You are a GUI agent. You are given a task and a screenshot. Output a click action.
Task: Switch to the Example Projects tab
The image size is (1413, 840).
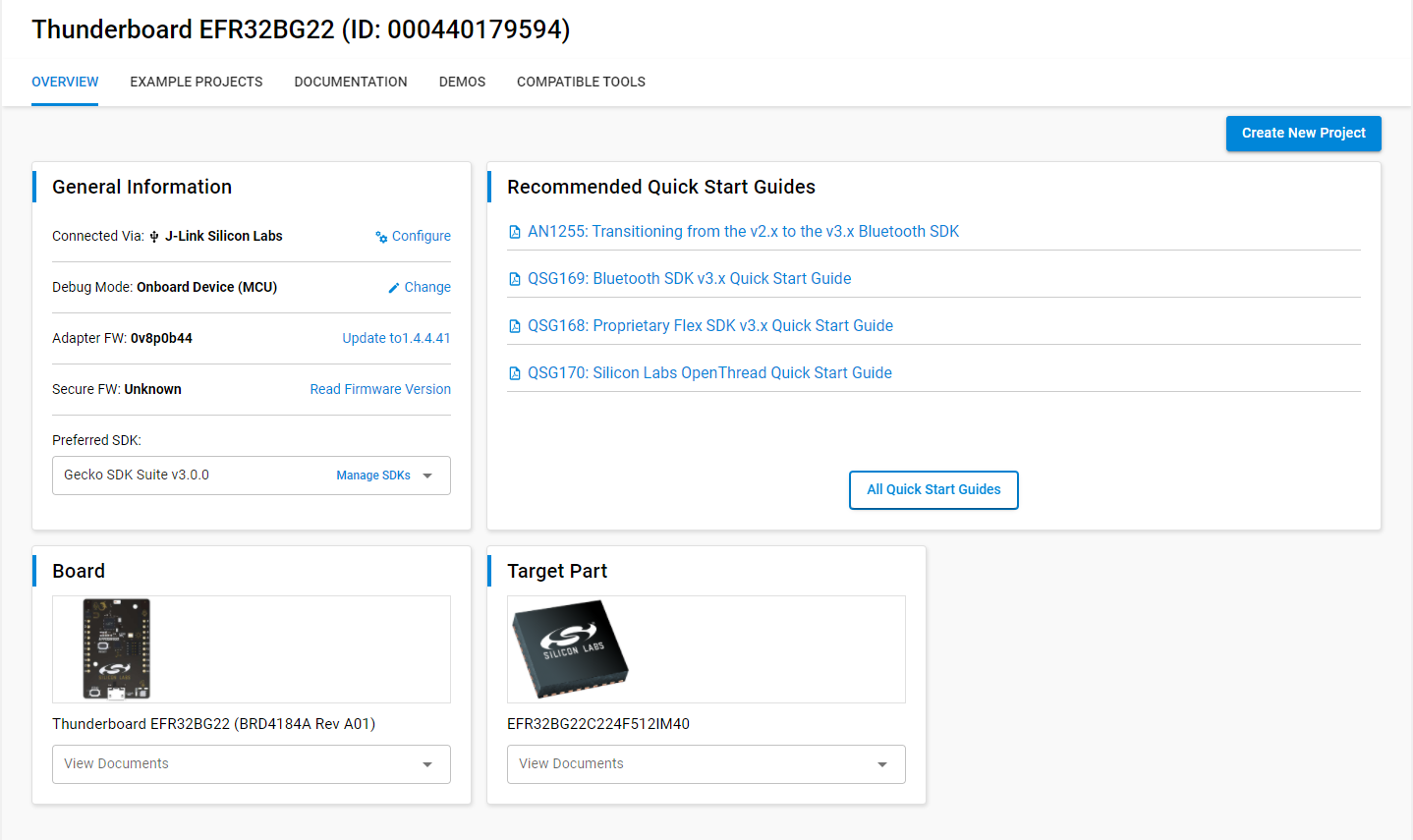pos(197,82)
